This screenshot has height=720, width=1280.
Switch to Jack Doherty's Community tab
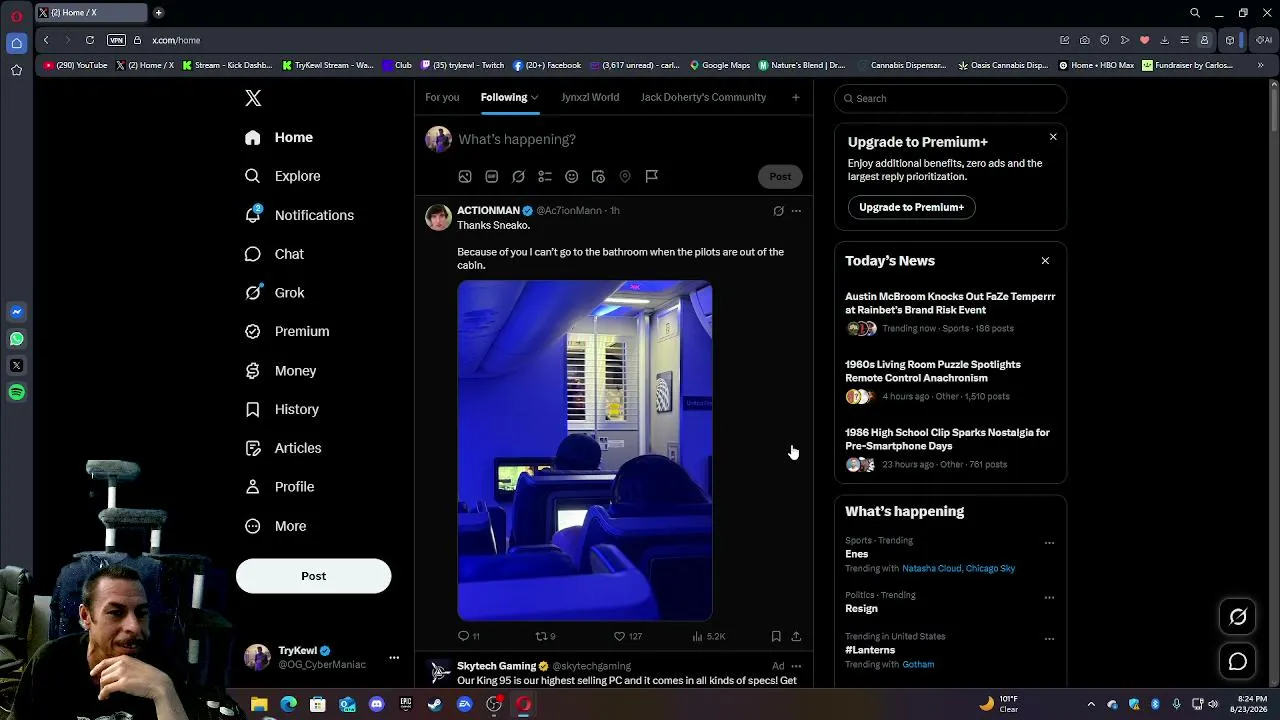pos(703,97)
